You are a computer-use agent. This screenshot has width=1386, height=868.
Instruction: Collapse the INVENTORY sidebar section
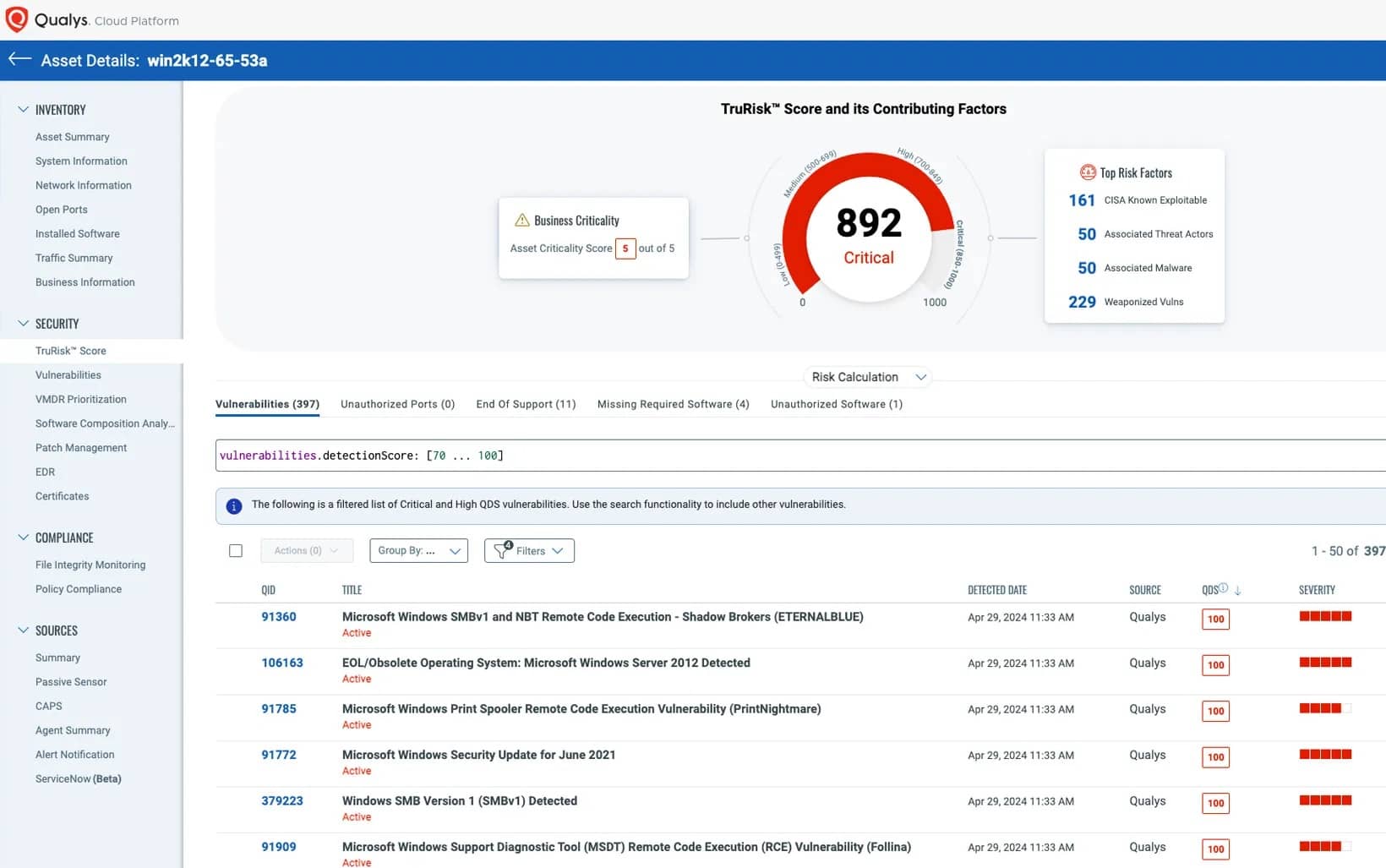pos(24,110)
